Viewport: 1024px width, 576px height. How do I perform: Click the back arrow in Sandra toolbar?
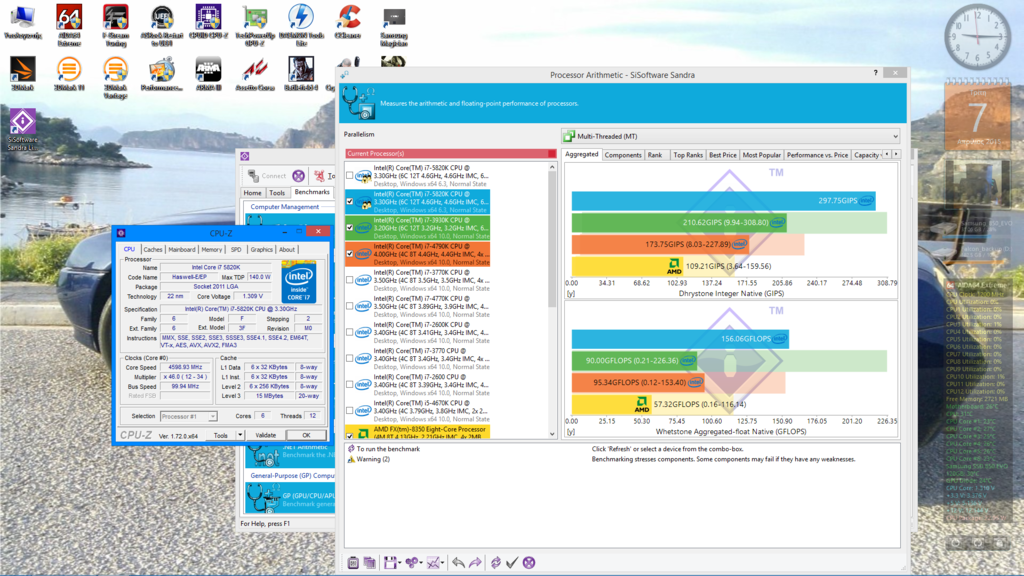click(458, 562)
